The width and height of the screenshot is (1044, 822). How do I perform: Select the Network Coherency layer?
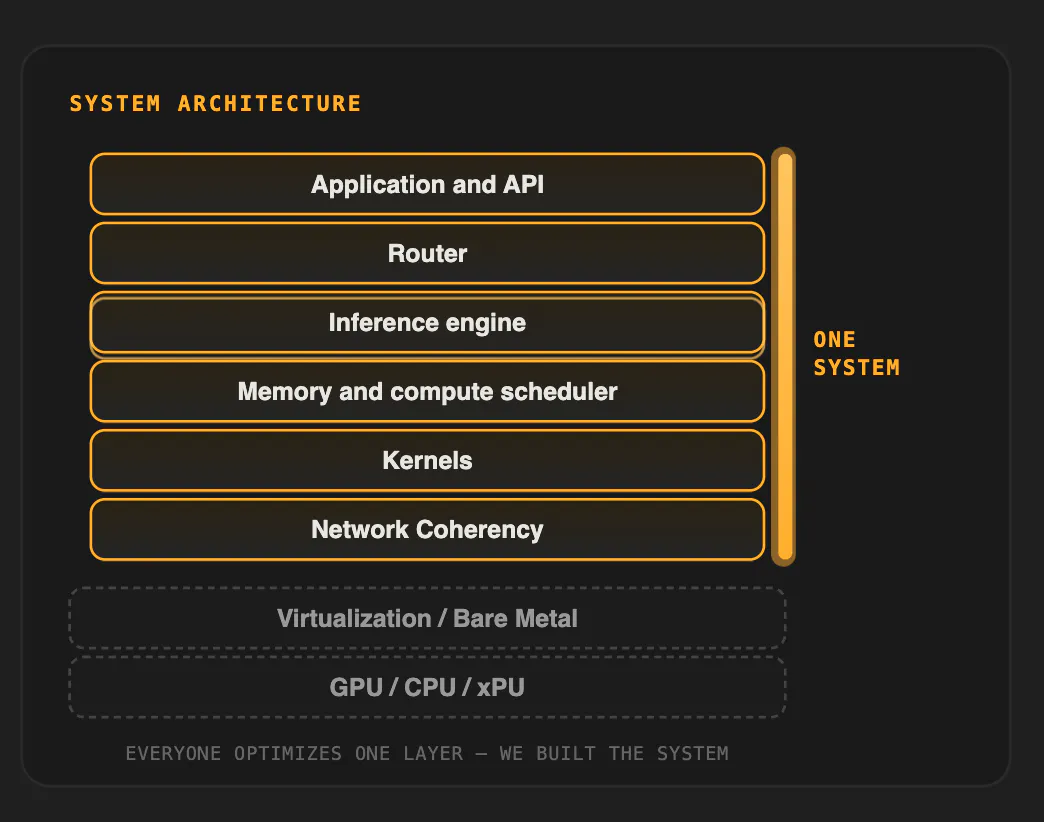click(x=427, y=530)
